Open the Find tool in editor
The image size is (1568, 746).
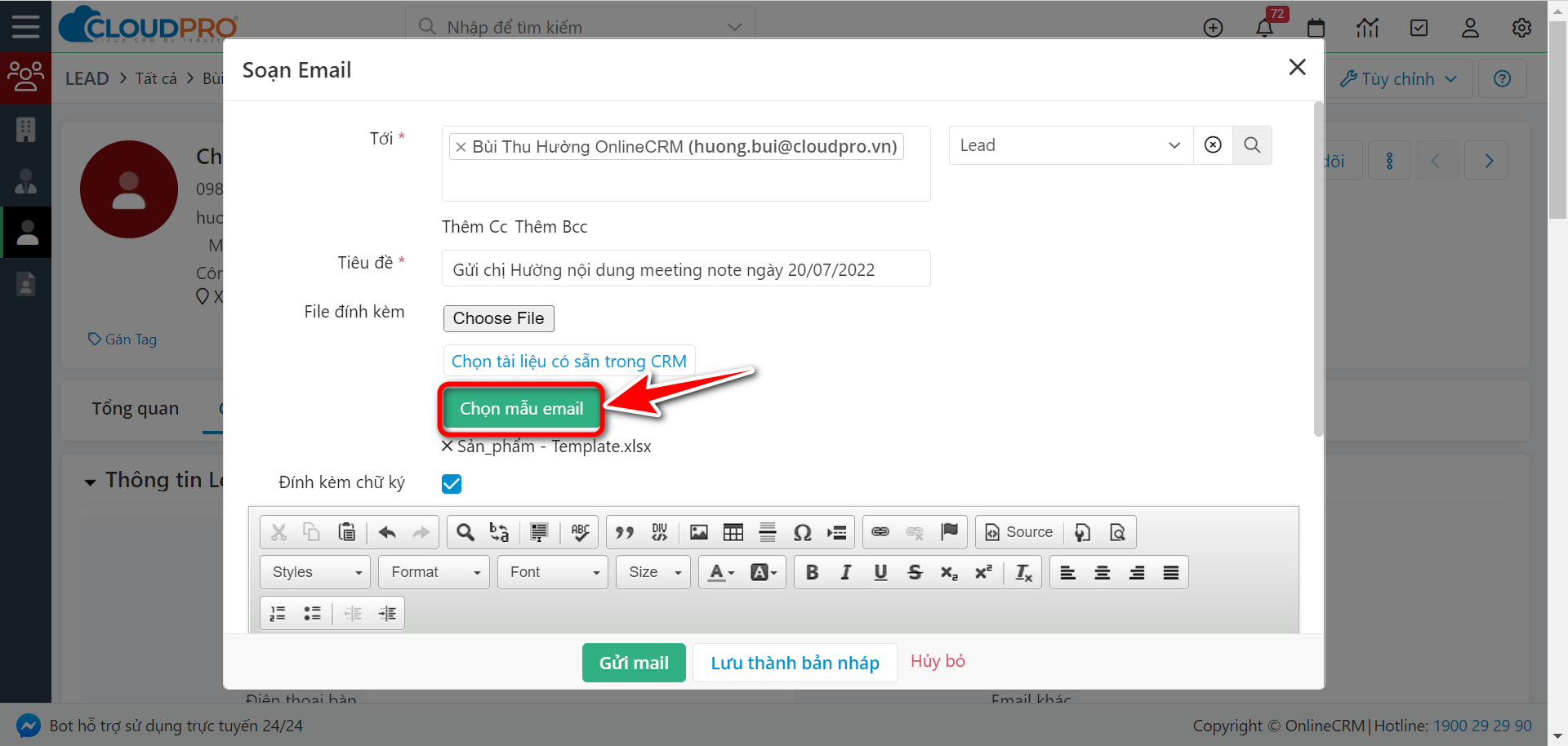[465, 532]
